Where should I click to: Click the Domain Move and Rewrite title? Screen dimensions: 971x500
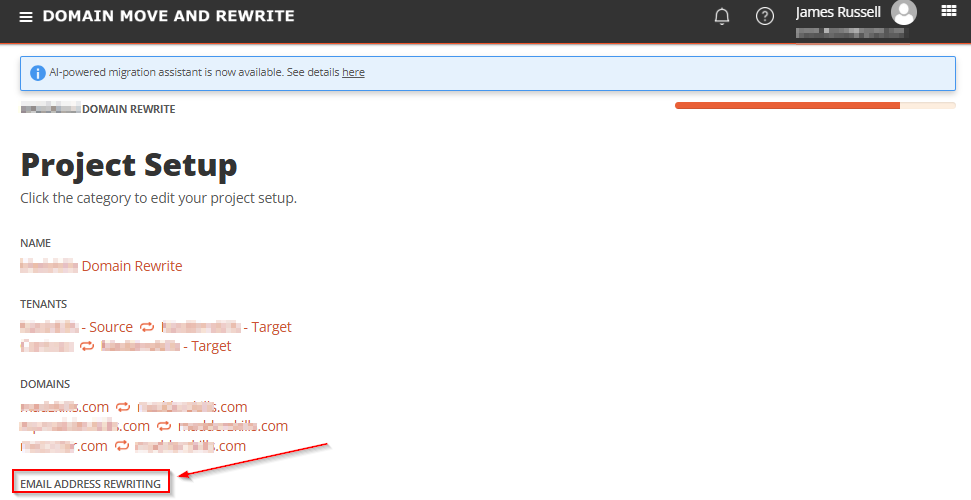[168, 16]
